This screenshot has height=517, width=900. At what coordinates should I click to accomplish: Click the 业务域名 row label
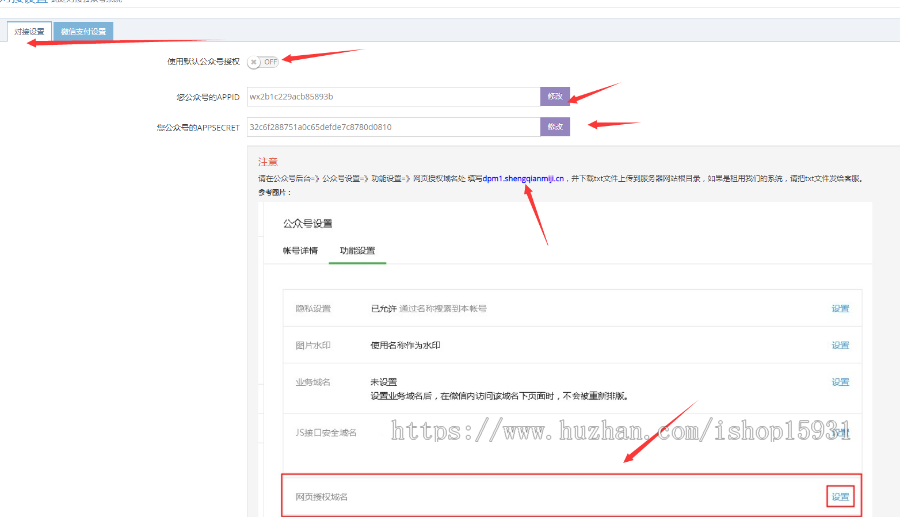point(312,382)
